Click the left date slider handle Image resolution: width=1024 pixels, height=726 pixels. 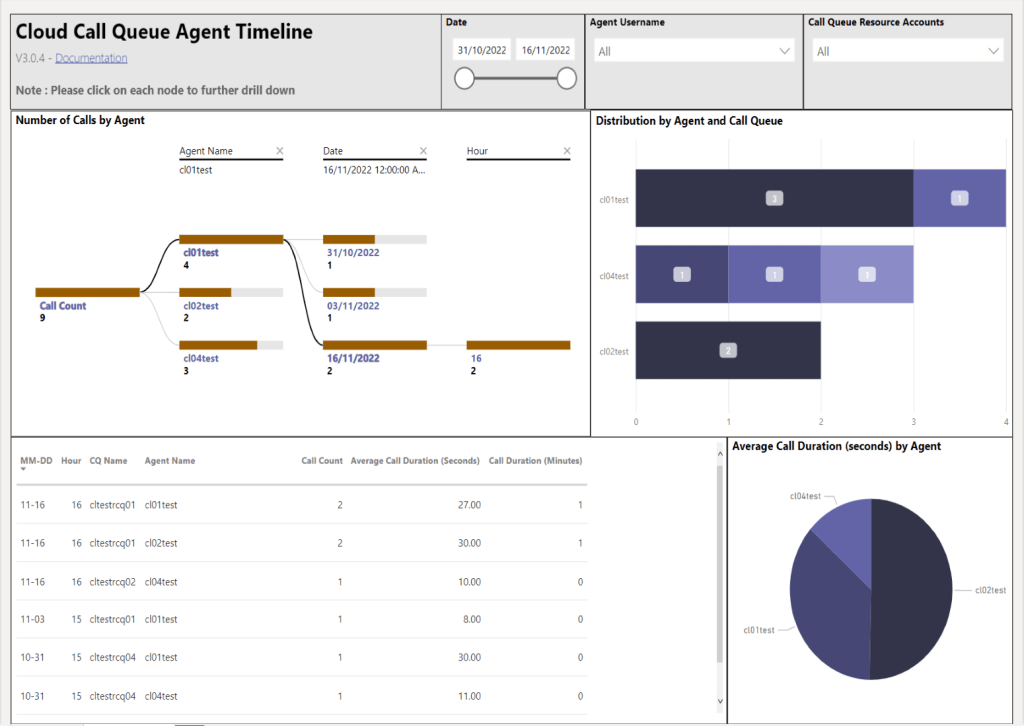465,79
